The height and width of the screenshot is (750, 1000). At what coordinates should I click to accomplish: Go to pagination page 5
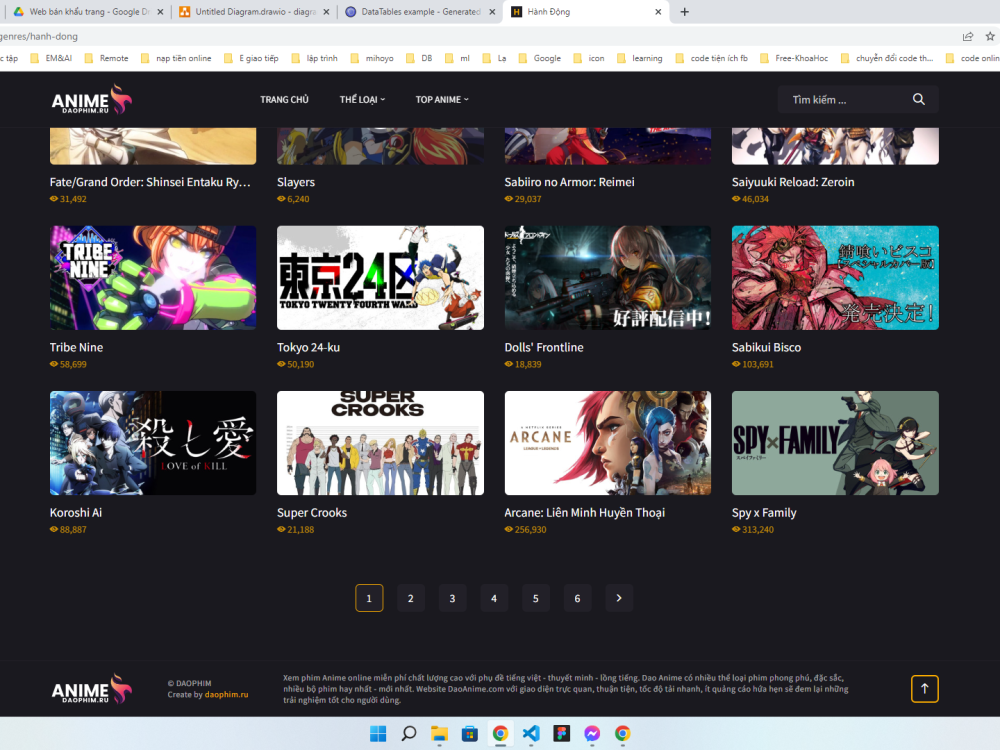click(x=536, y=598)
